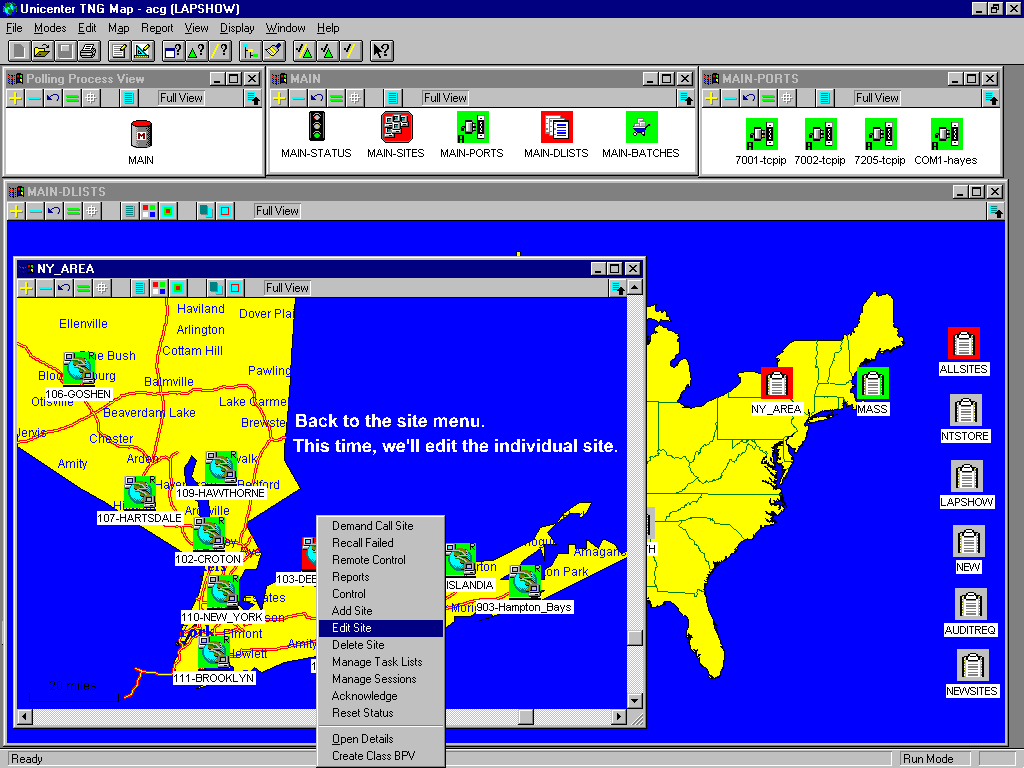Screen dimensions: 1024x768
Task: Choose Create Class BPV from context menu
Action: [x=381, y=756]
